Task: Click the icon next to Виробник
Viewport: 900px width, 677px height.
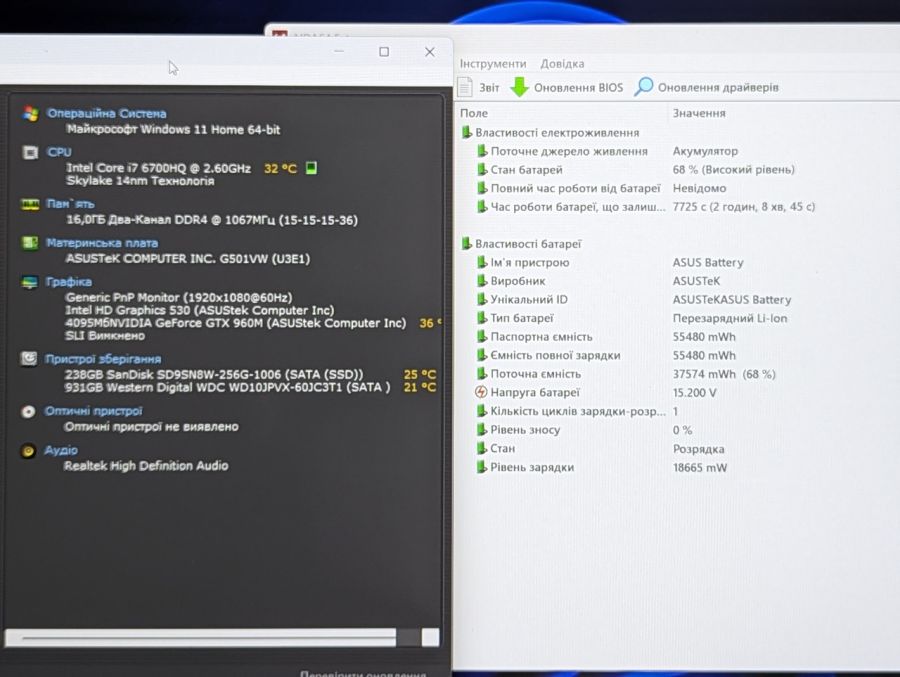Action: click(x=482, y=281)
